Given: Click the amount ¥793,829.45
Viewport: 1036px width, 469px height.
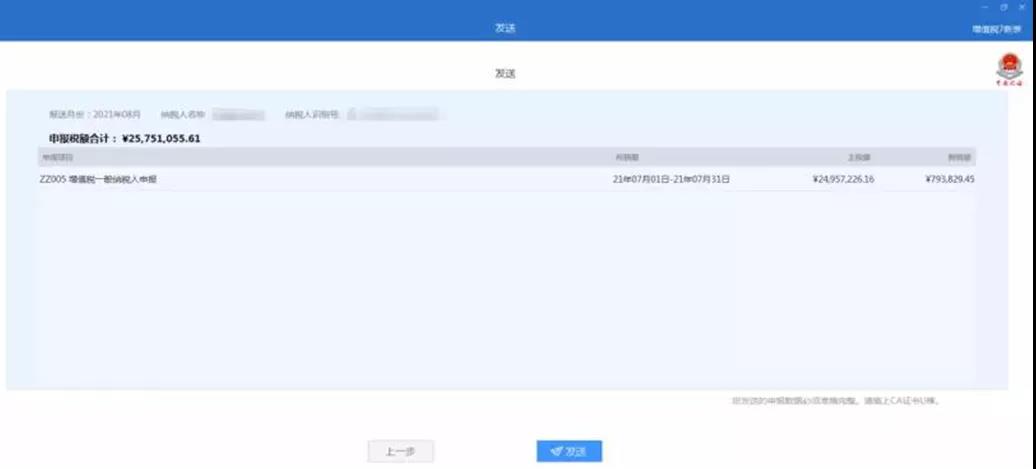Looking at the screenshot, I should pos(950,179).
